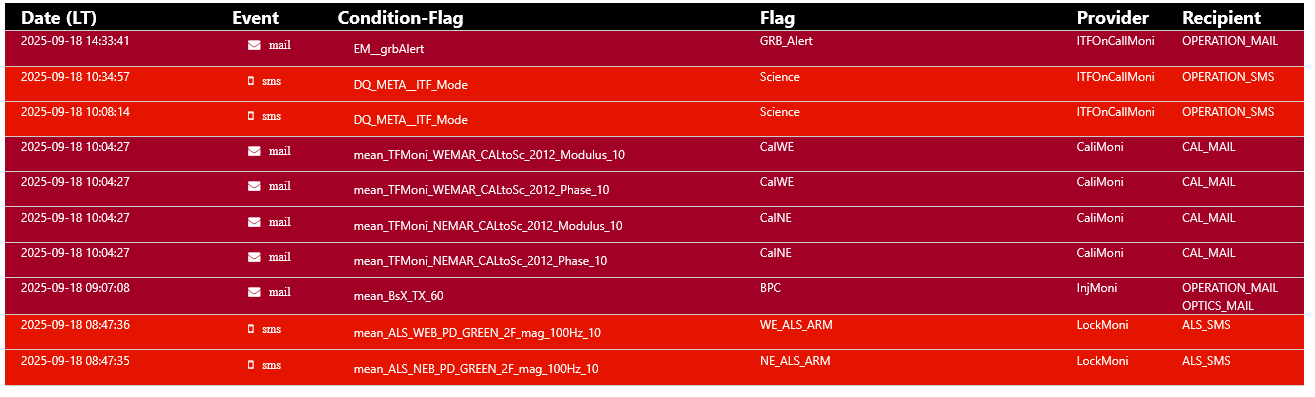The image size is (1315, 397).
Task: Click mail icon for mean_BsX_TX_60 row
Action: coord(254,292)
